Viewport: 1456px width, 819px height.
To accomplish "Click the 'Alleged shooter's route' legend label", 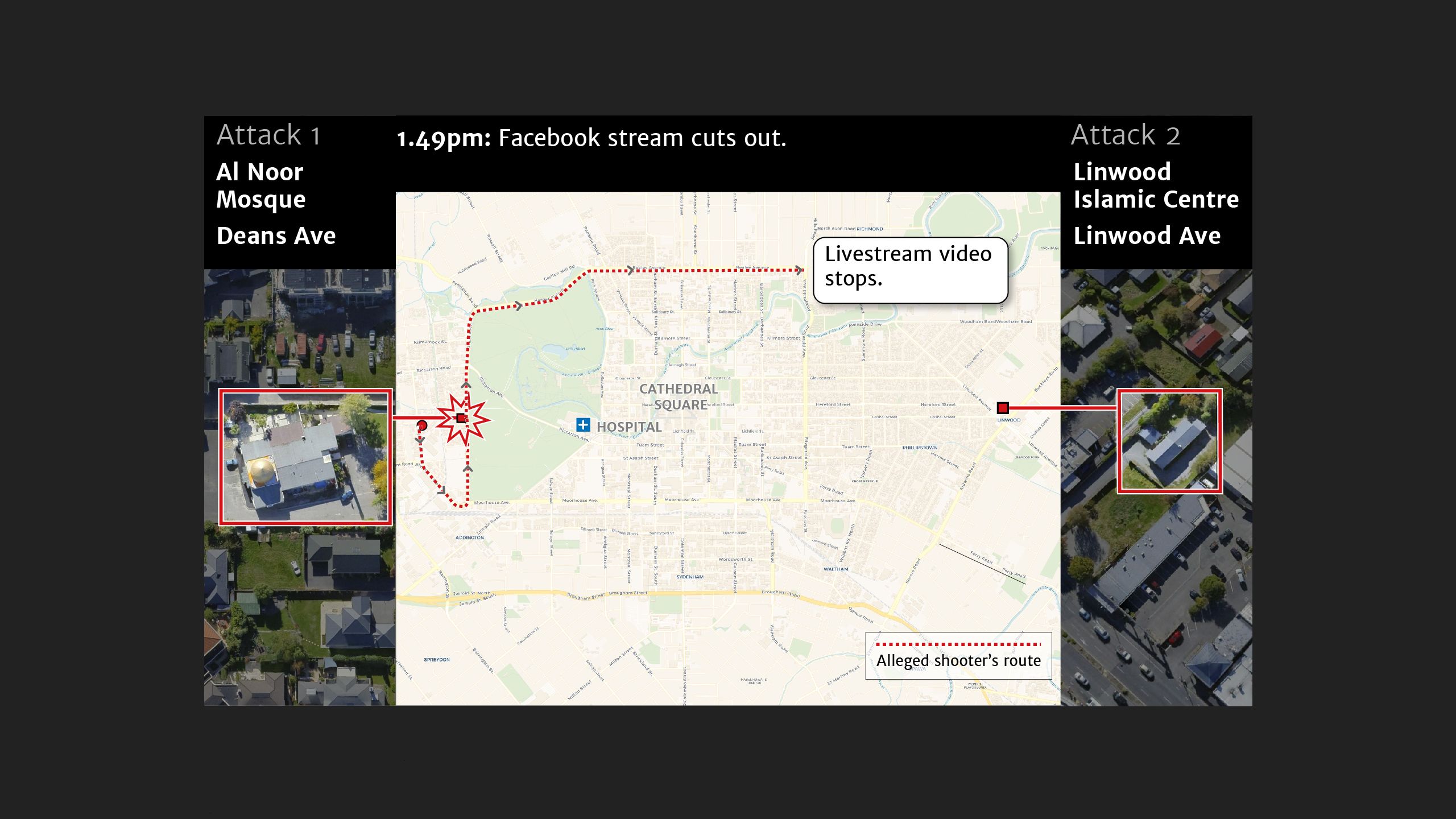I will [958, 661].
